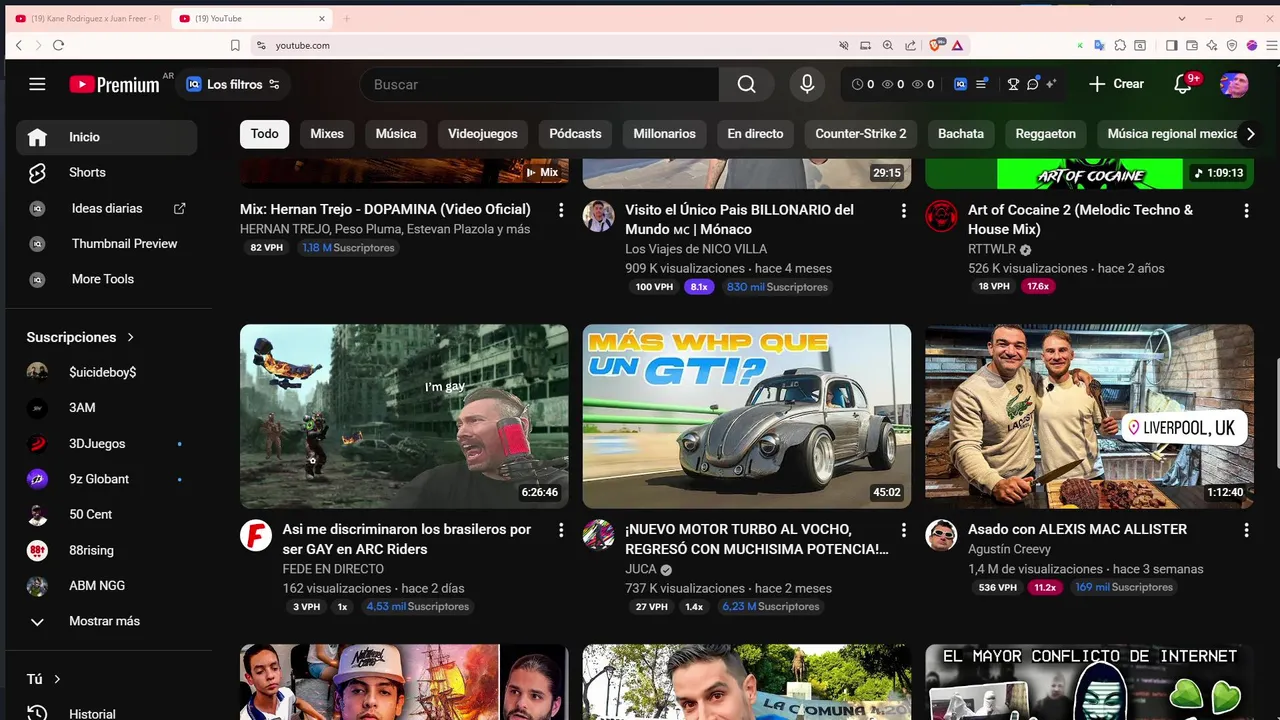Open options menu for Mónaco video
The height and width of the screenshot is (720, 1280).
pos(903,210)
